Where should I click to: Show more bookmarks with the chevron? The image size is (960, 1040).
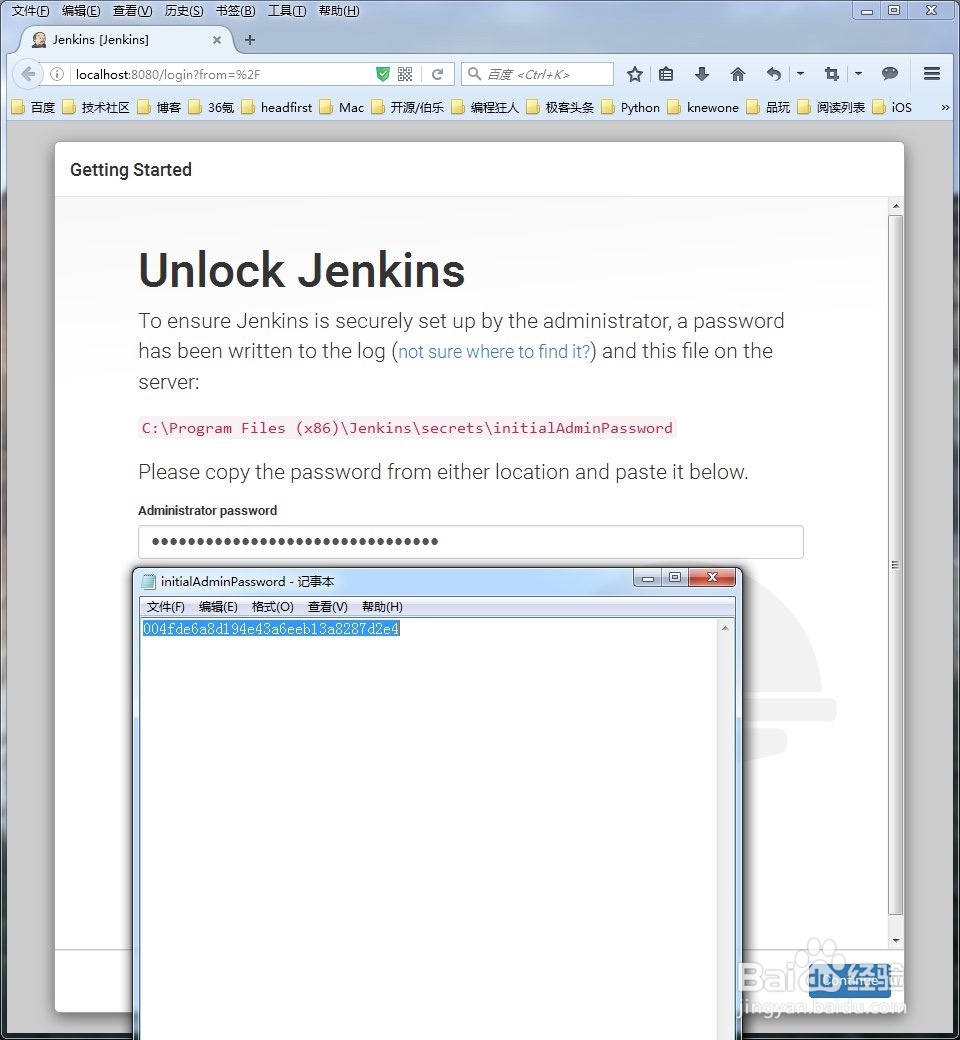click(x=945, y=107)
